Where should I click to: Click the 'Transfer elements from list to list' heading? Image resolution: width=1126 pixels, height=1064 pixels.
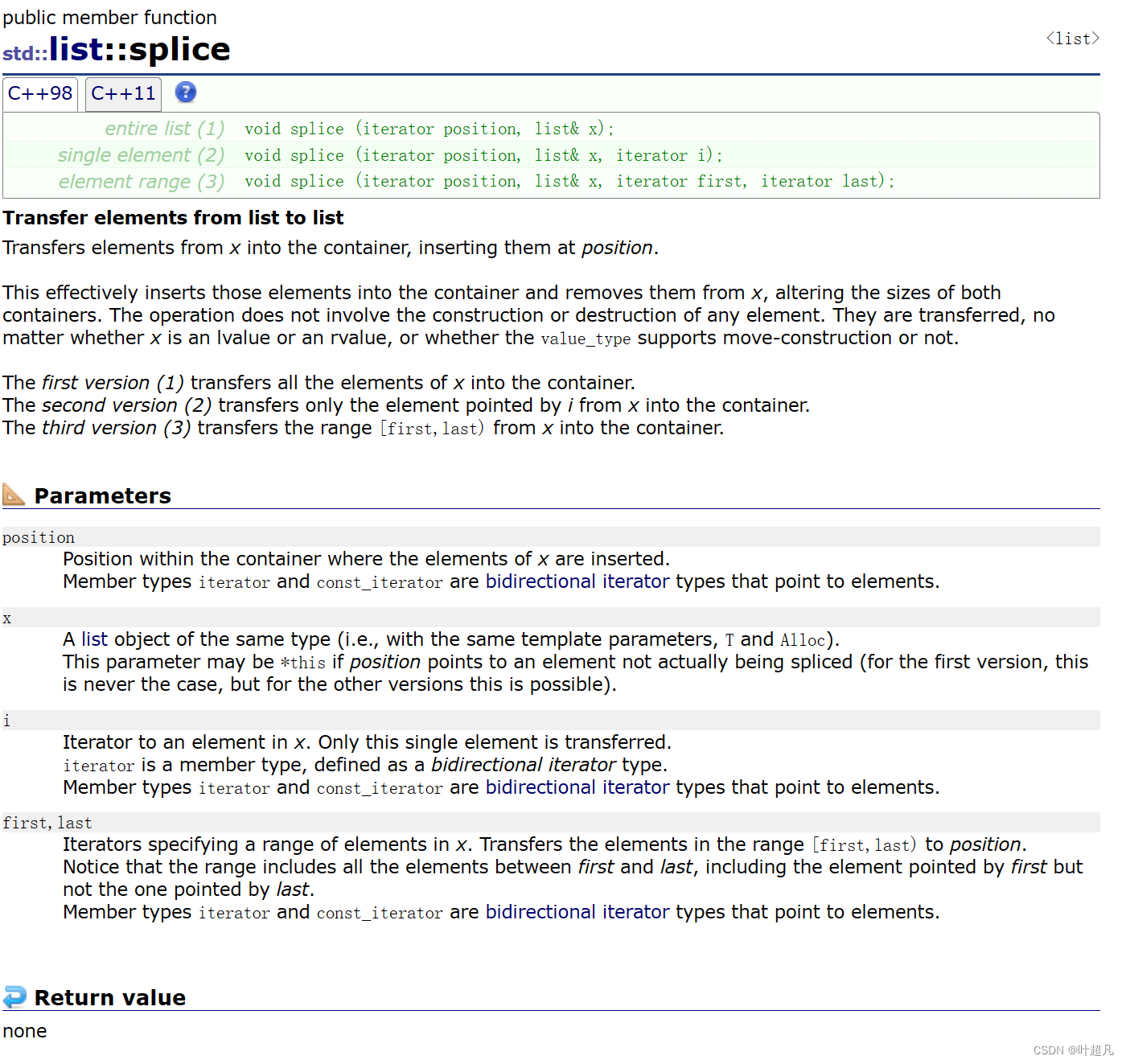pos(173,218)
